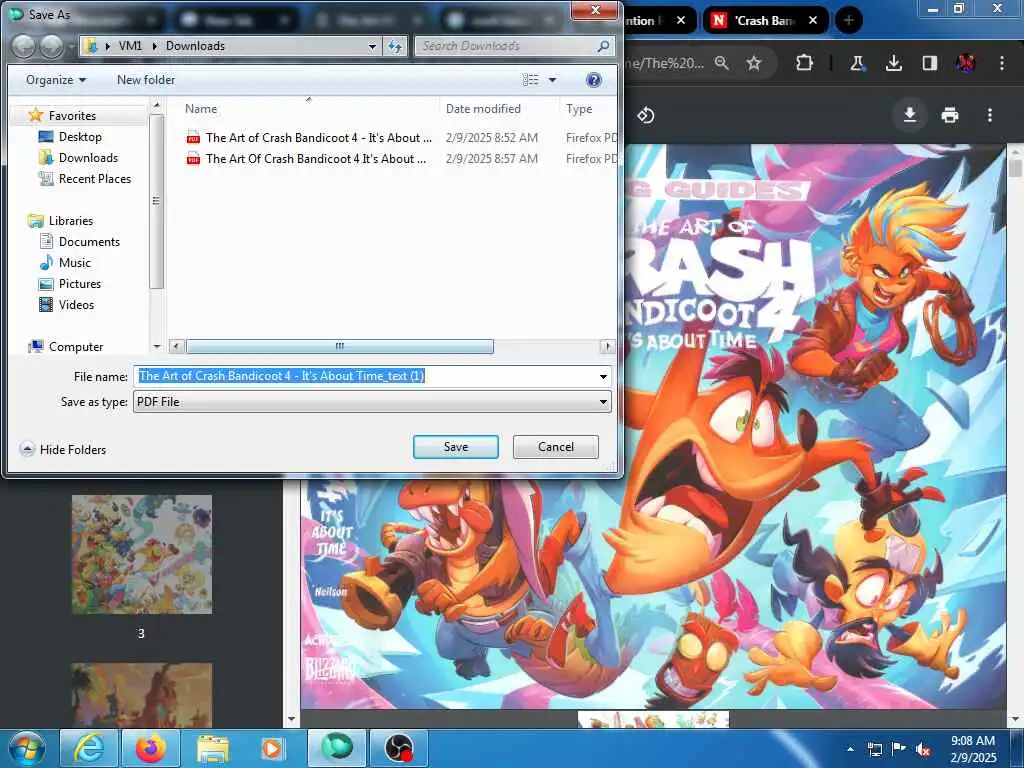This screenshot has width=1024, height=768.
Task: Open the Organize menu
Action: 56,80
